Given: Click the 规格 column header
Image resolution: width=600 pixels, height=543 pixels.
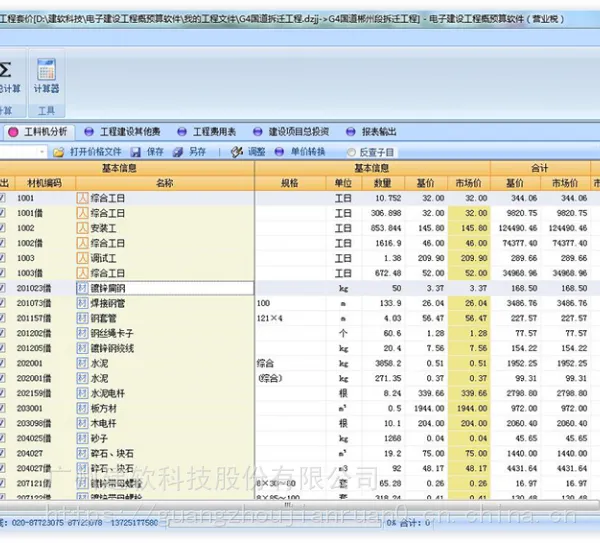Looking at the screenshot, I should click(290, 183).
